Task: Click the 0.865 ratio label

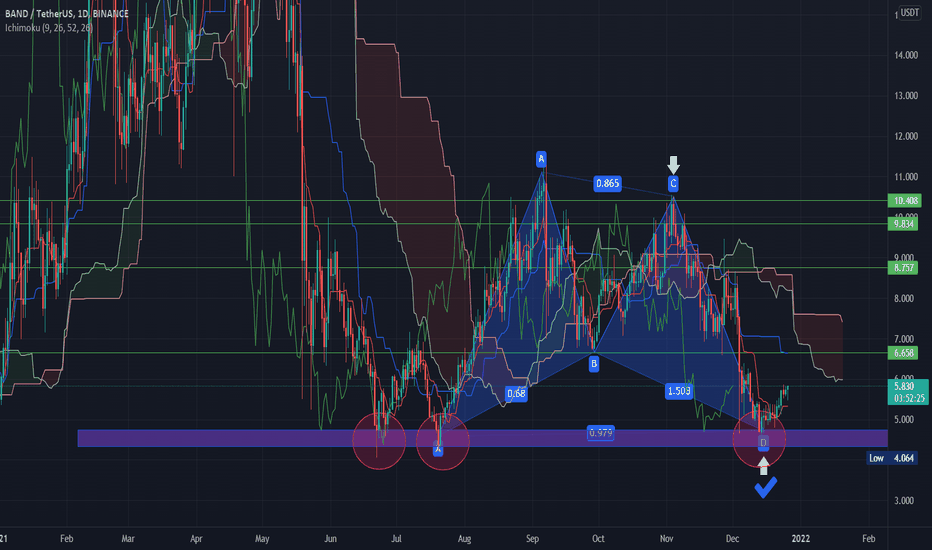Action: click(607, 183)
